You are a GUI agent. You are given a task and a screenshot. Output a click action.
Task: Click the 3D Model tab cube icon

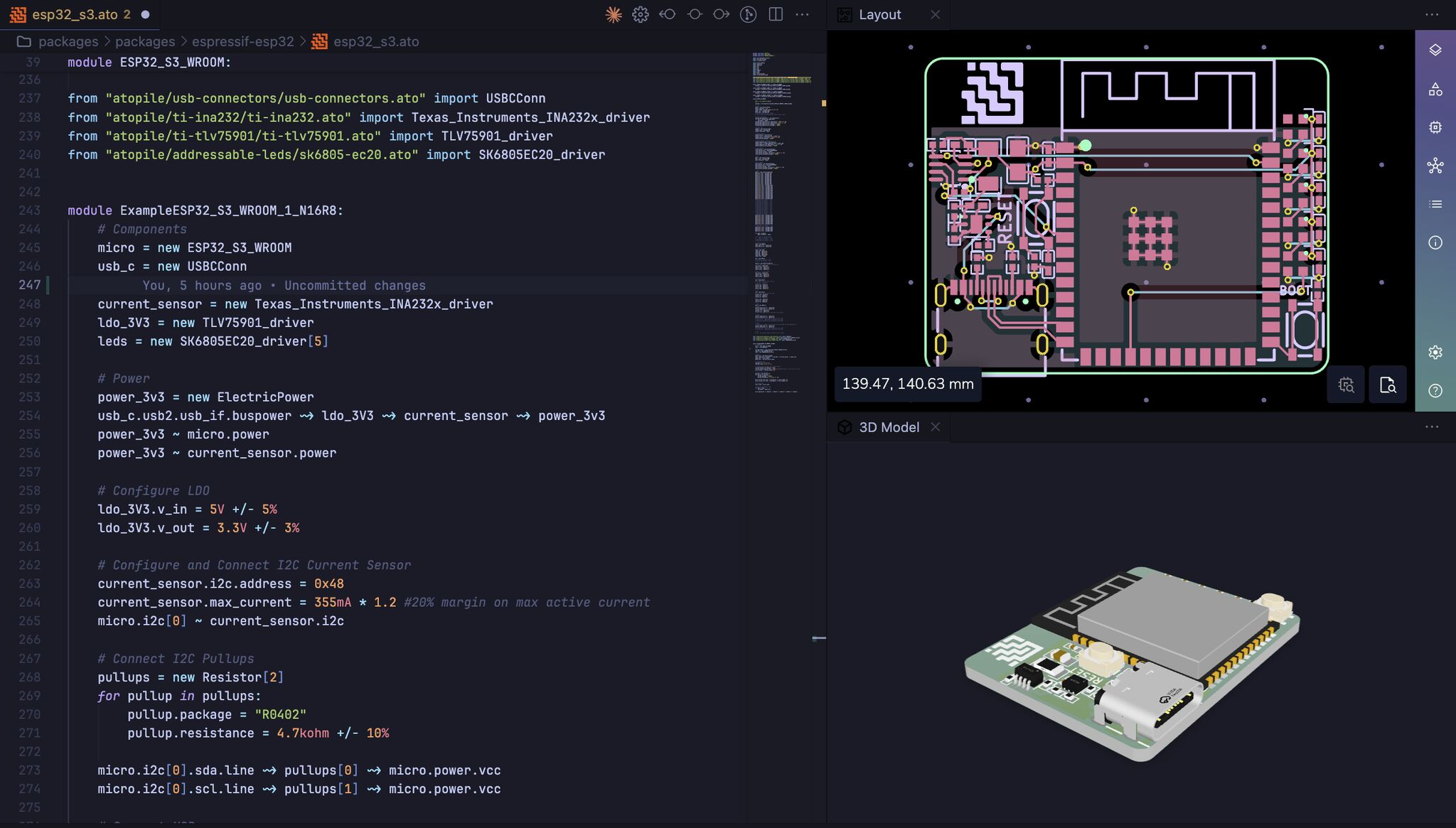pos(845,427)
